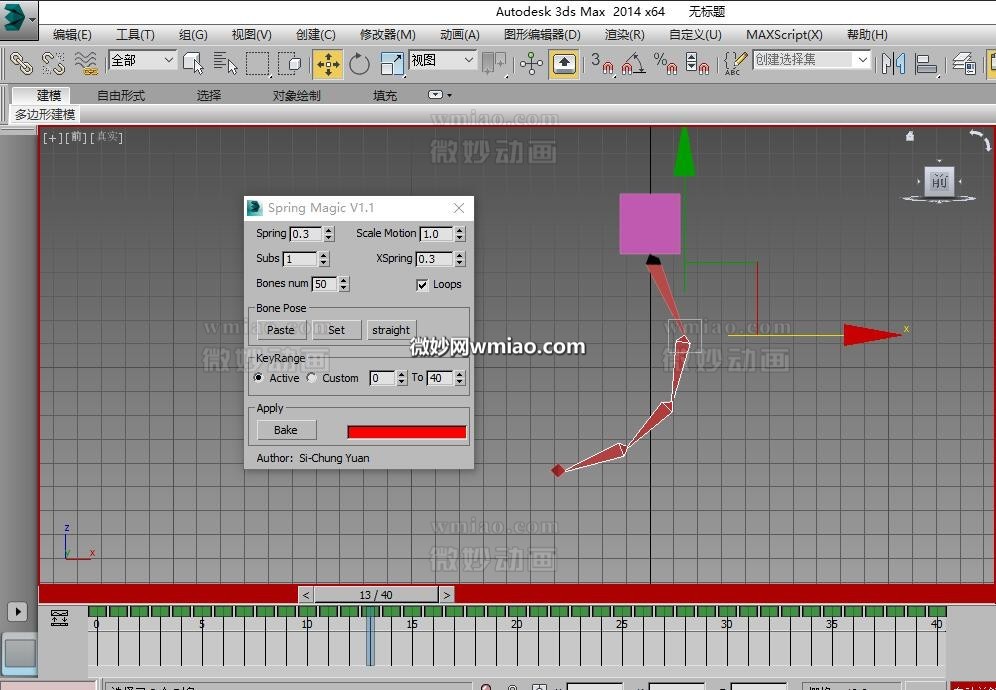Click the straight button under Bone Pose
Viewport: 996px width, 690px height.
(x=391, y=329)
